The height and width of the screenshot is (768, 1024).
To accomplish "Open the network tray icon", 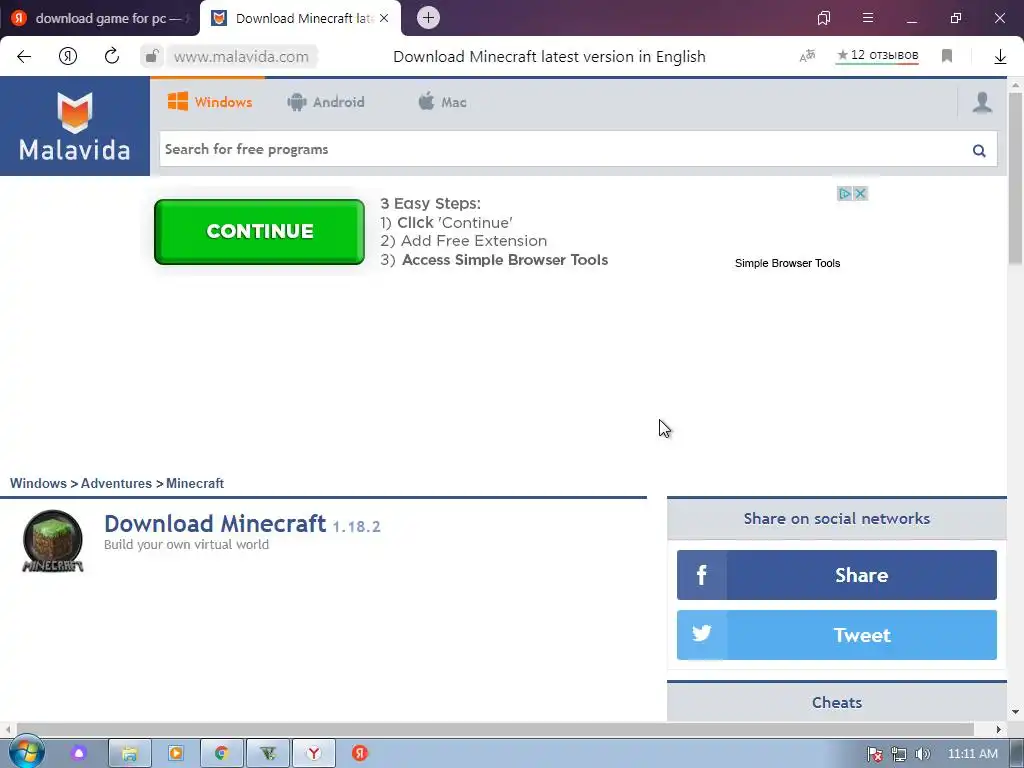I will (899, 754).
